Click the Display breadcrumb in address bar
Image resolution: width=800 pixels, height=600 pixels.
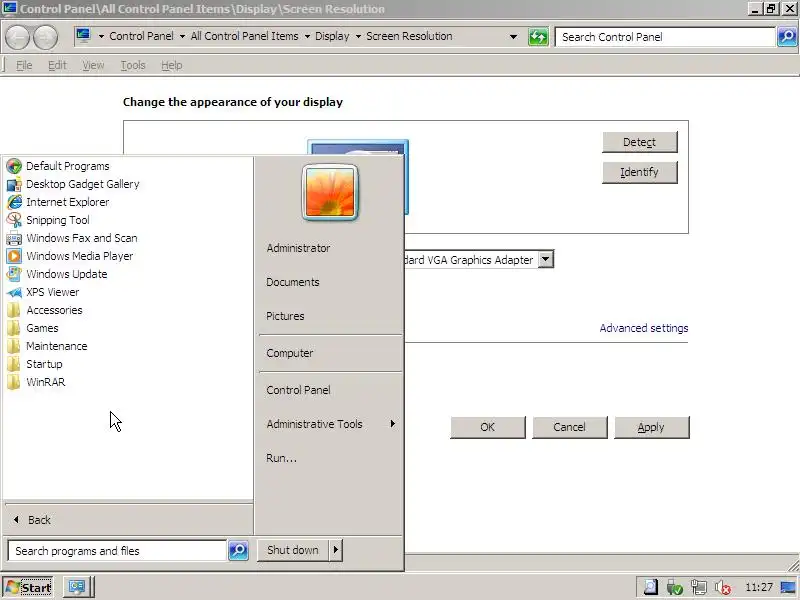pos(332,36)
